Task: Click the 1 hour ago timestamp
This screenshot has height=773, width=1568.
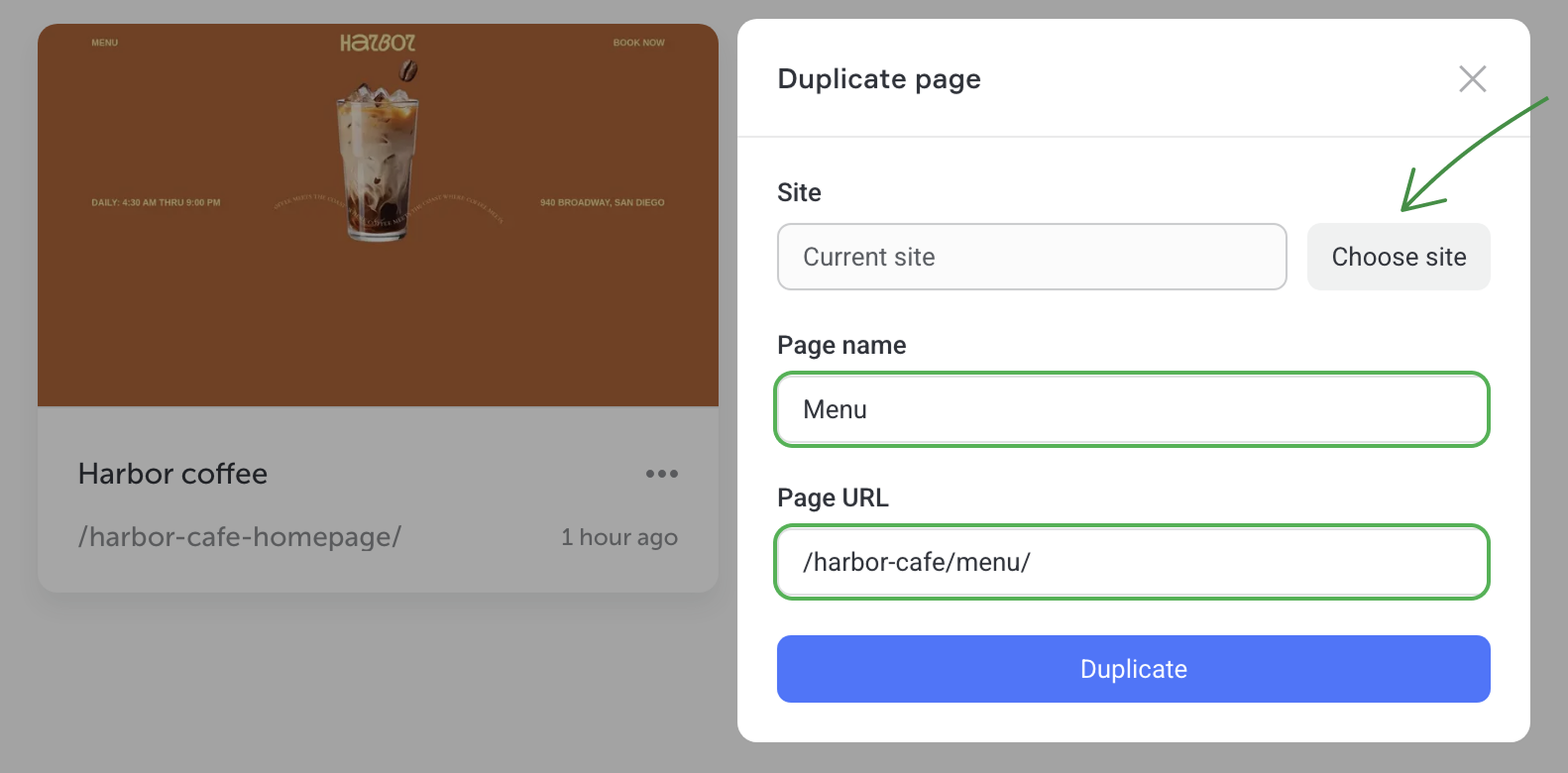Action: (618, 537)
